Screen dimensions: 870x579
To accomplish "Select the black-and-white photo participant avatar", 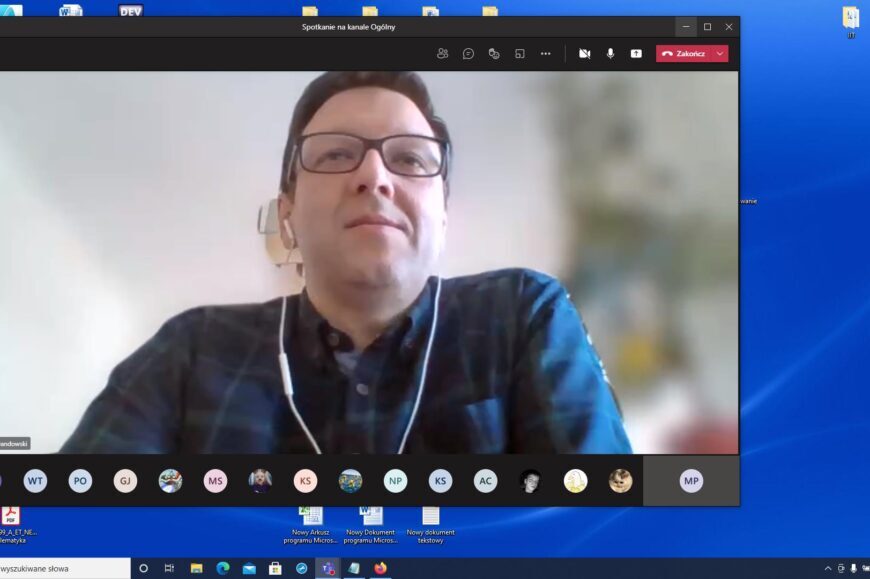I will 530,481.
